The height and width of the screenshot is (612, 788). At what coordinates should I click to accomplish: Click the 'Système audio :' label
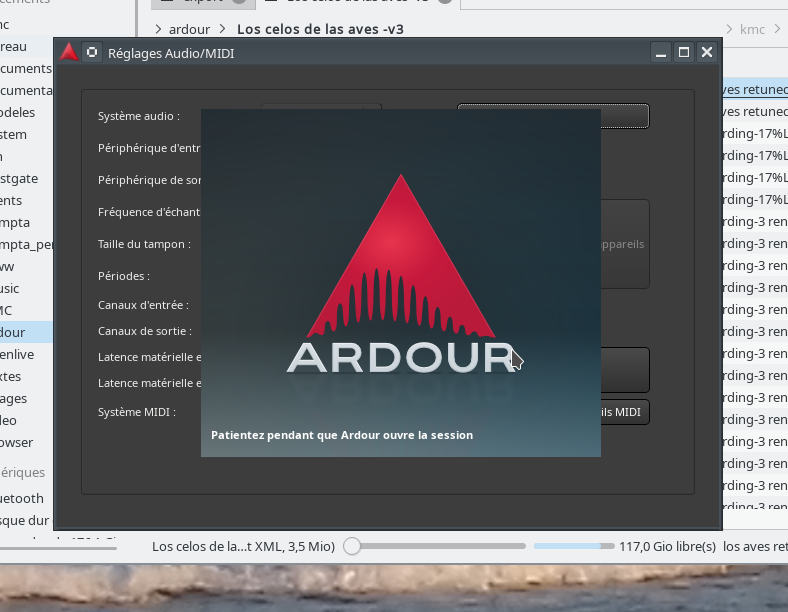pos(139,116)
